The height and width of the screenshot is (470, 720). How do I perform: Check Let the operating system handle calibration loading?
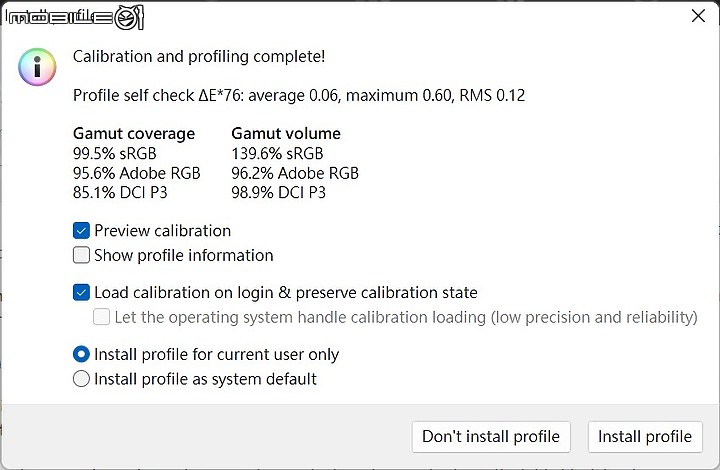point(101,317)
